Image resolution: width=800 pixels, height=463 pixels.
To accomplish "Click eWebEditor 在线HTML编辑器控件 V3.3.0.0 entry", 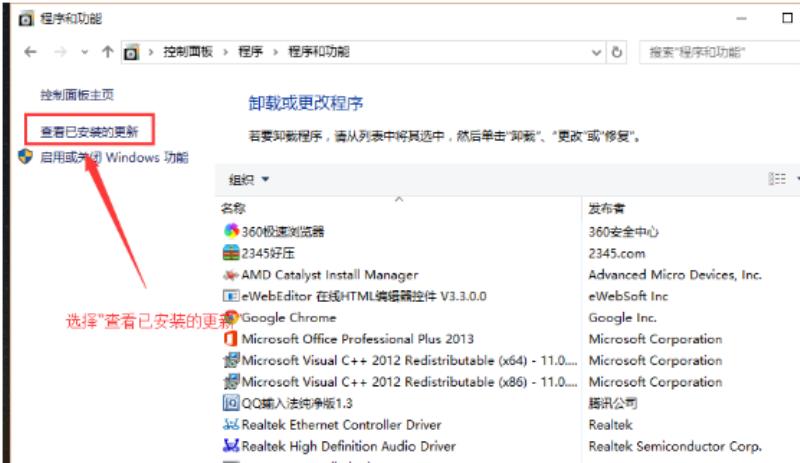I will coord(364,296).
